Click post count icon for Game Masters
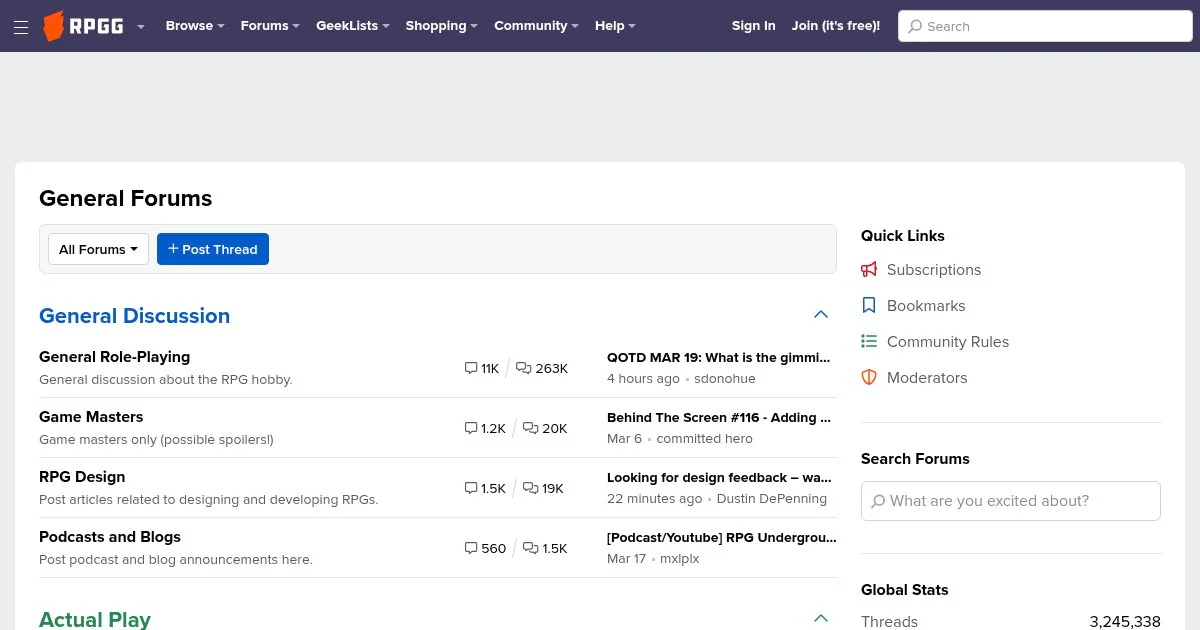 tap(530, 428)
